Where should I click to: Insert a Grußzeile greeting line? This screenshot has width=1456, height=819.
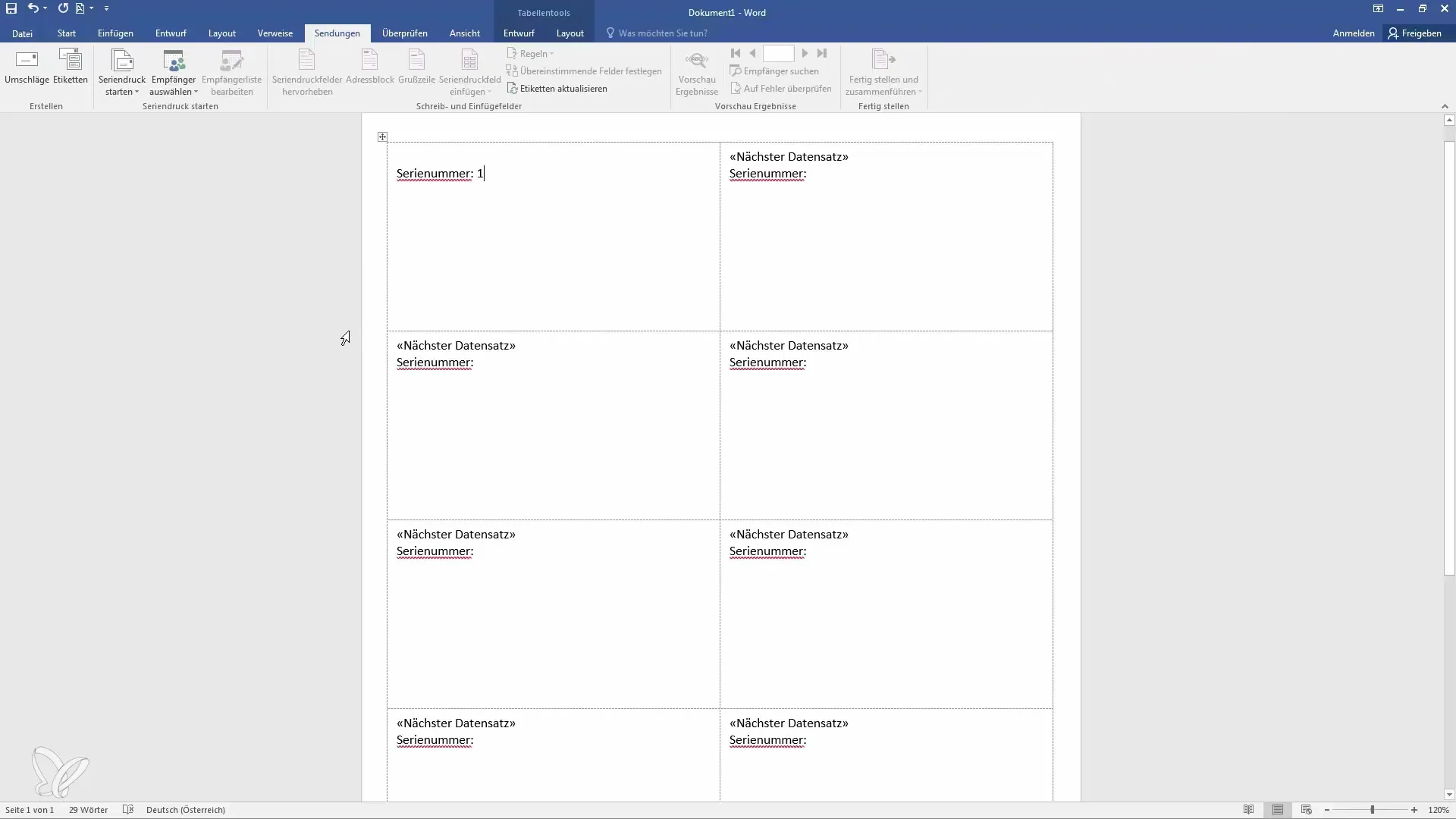pos(416,66)
